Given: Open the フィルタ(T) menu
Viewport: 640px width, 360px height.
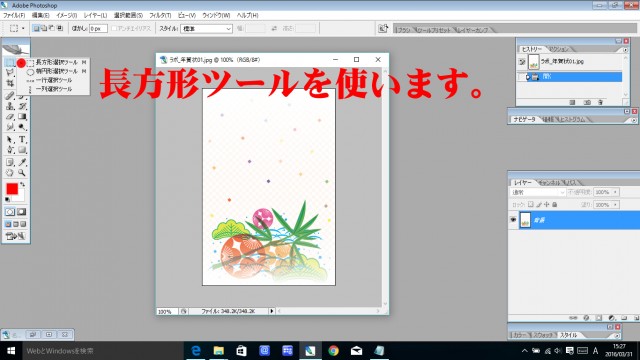Looking at the screenshot, I should 160,15.
